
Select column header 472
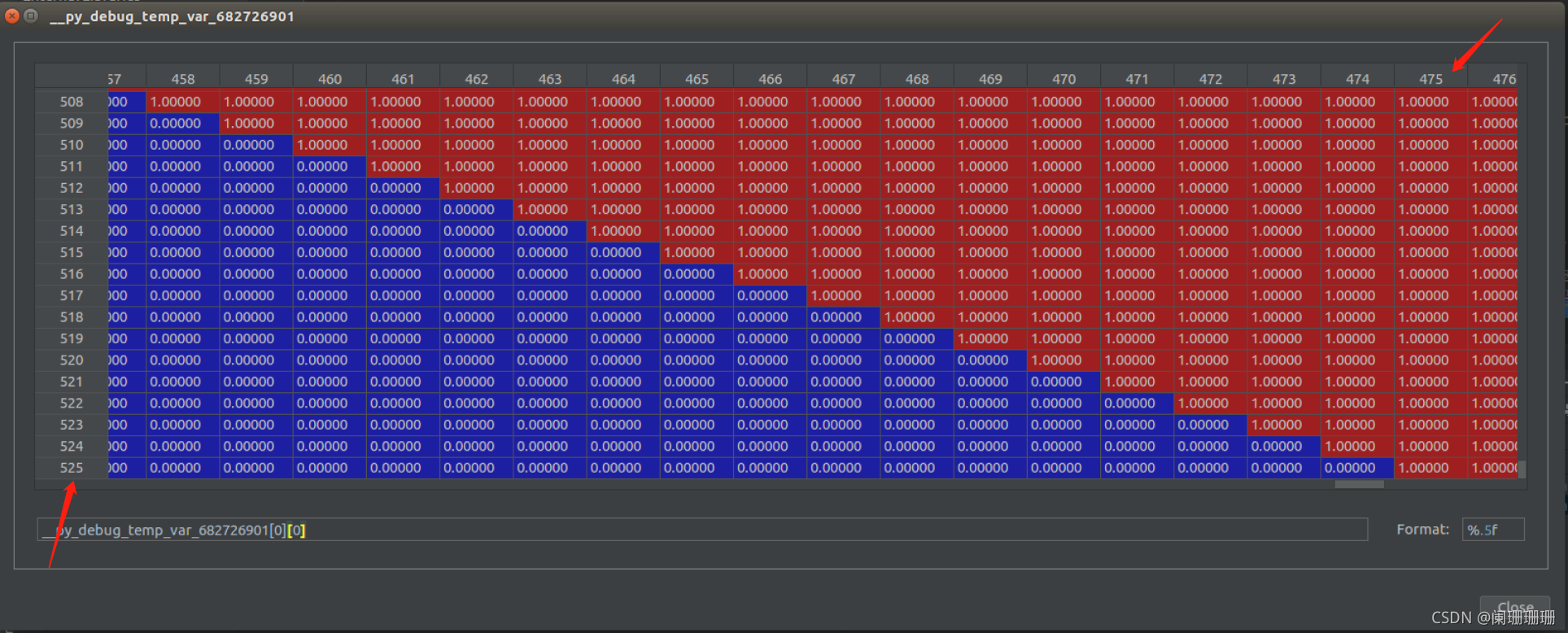(x=1211, y=79)
